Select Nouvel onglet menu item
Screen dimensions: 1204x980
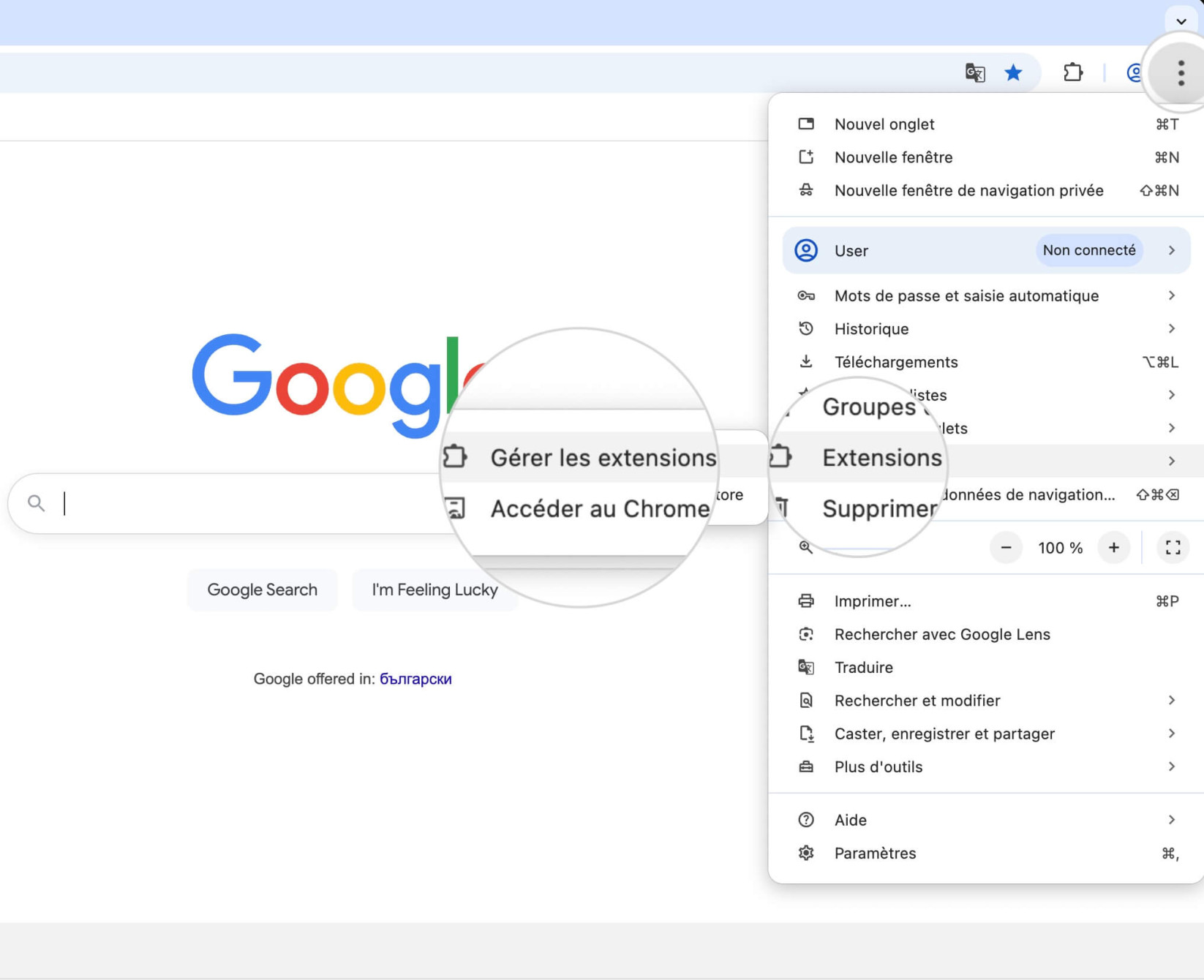click(x=986, y=124)
